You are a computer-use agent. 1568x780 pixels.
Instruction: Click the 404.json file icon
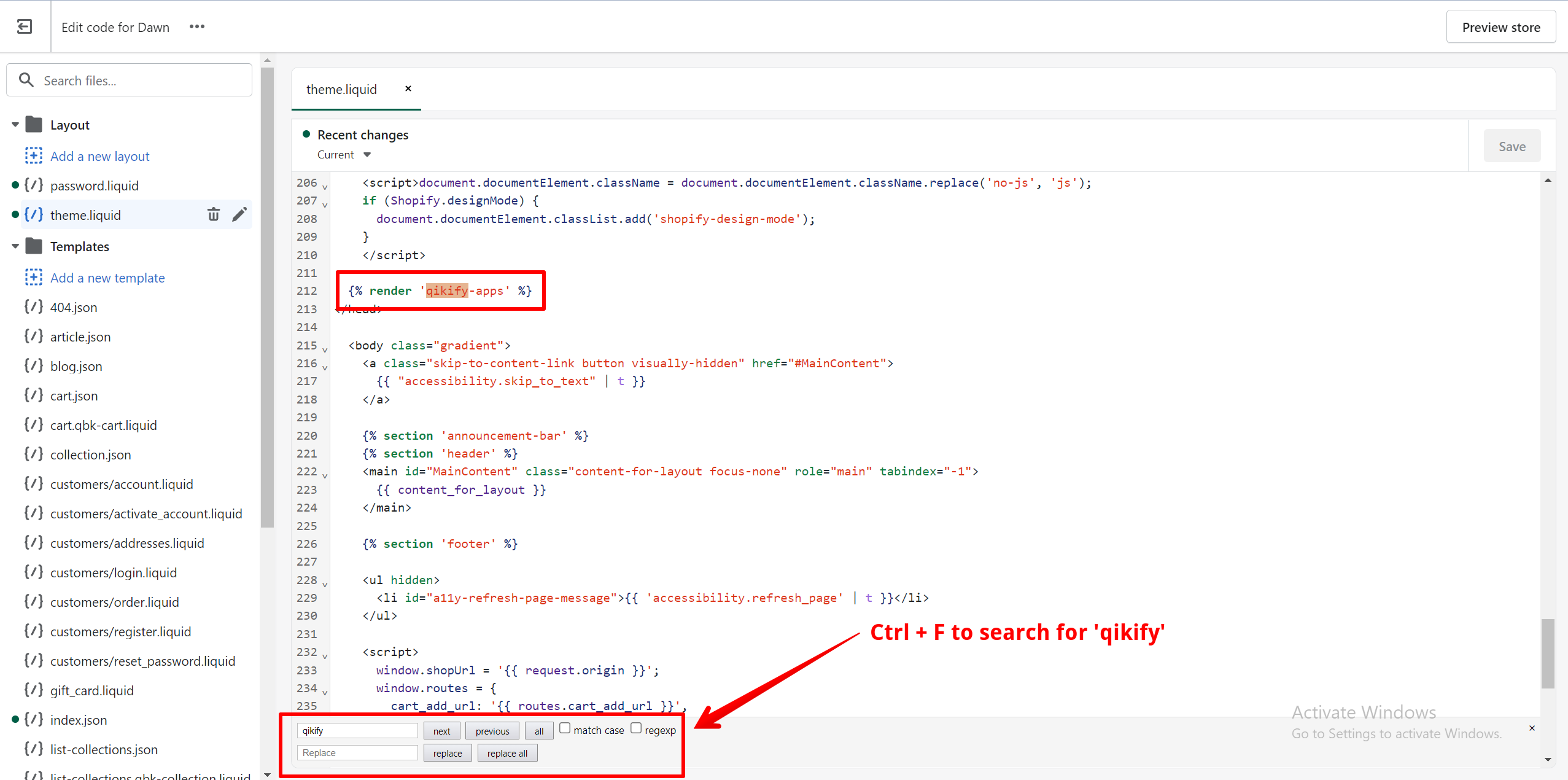34,306
